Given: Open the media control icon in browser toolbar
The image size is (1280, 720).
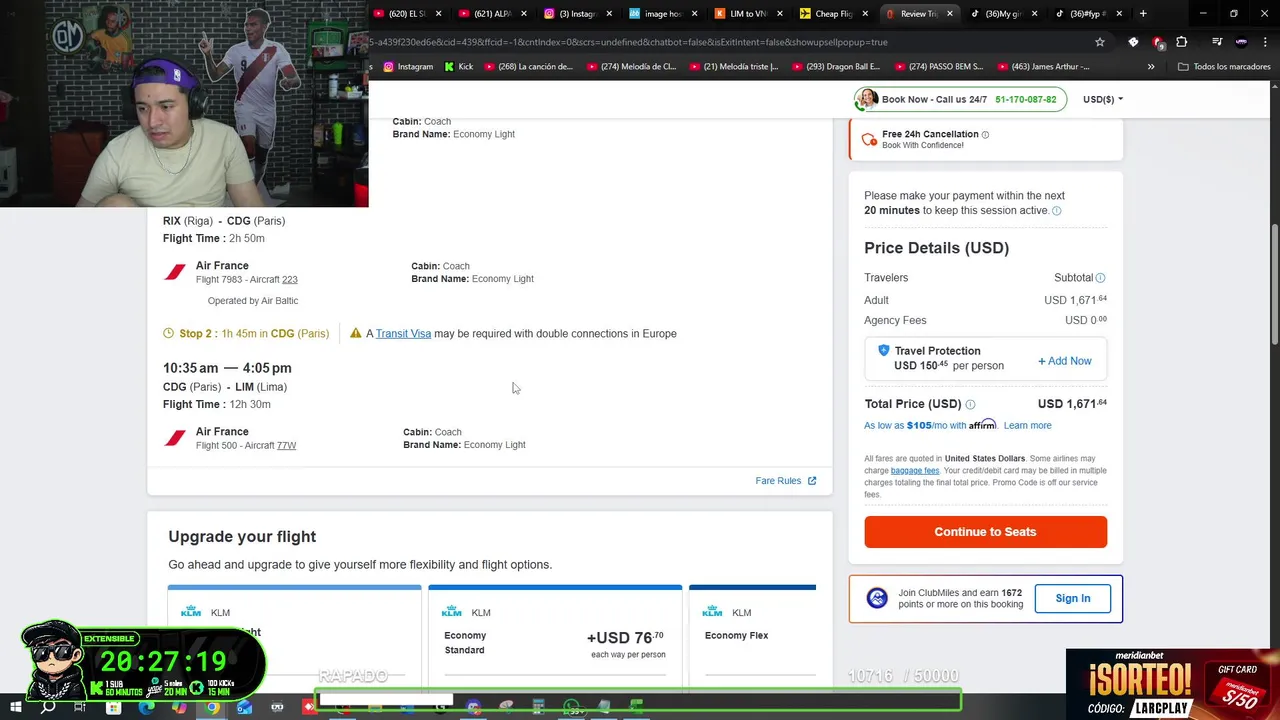Looking at the screenshot, I should click(x=1217, y=42).
